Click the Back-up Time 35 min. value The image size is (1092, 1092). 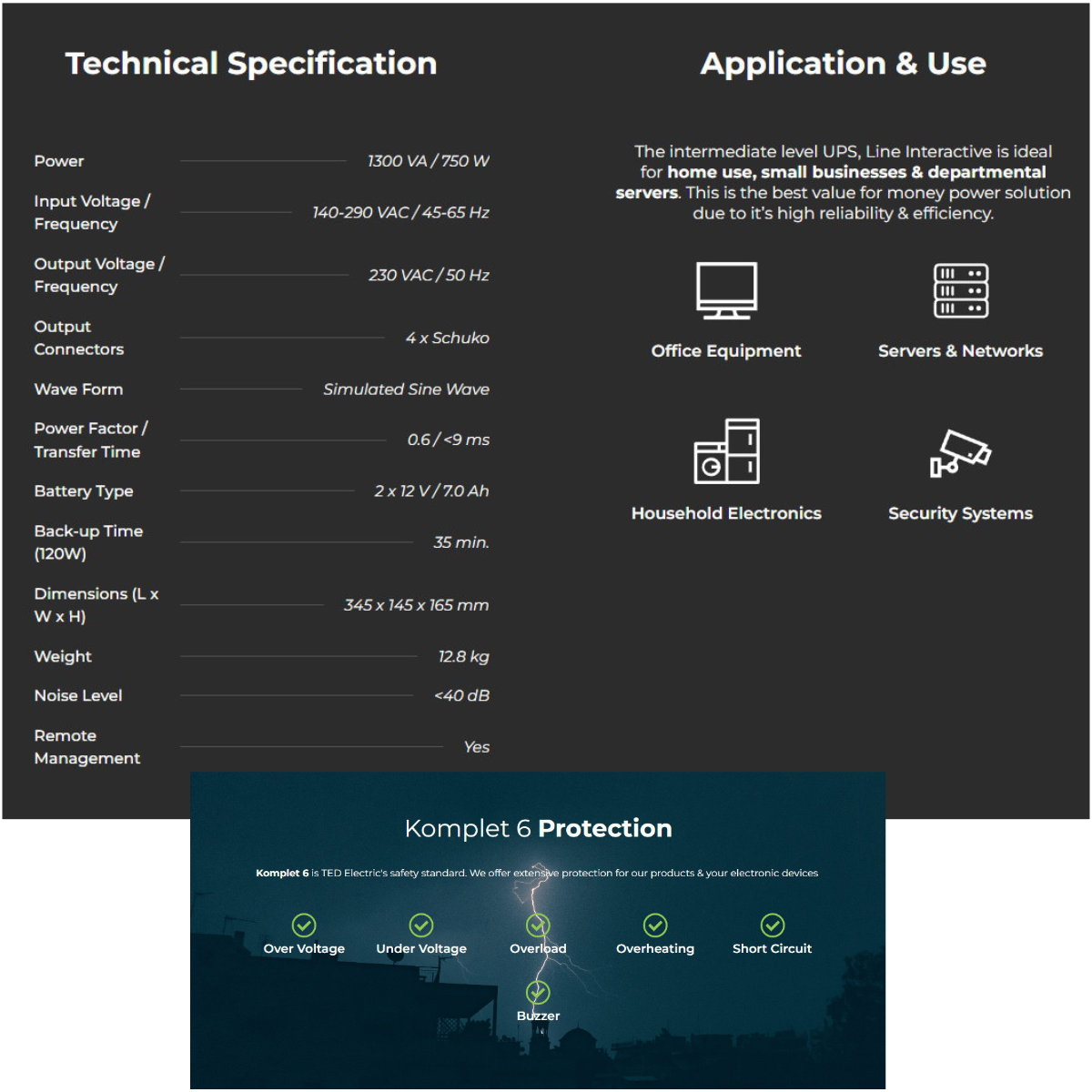[460, 542]
